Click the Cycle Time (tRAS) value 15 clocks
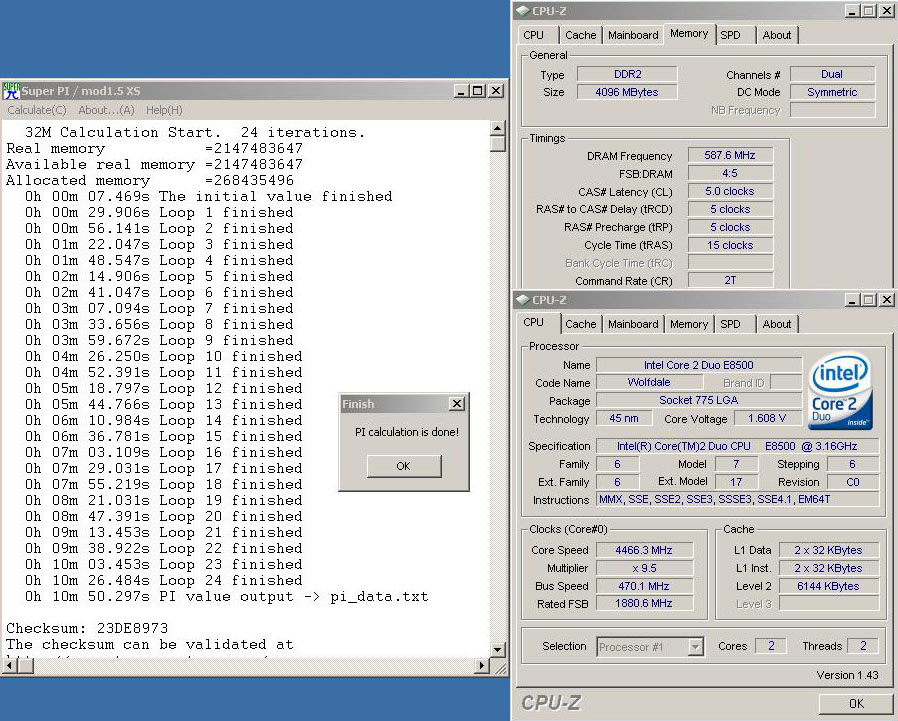The width and height of the screenshot is (898, 721). tap(730, 245)
